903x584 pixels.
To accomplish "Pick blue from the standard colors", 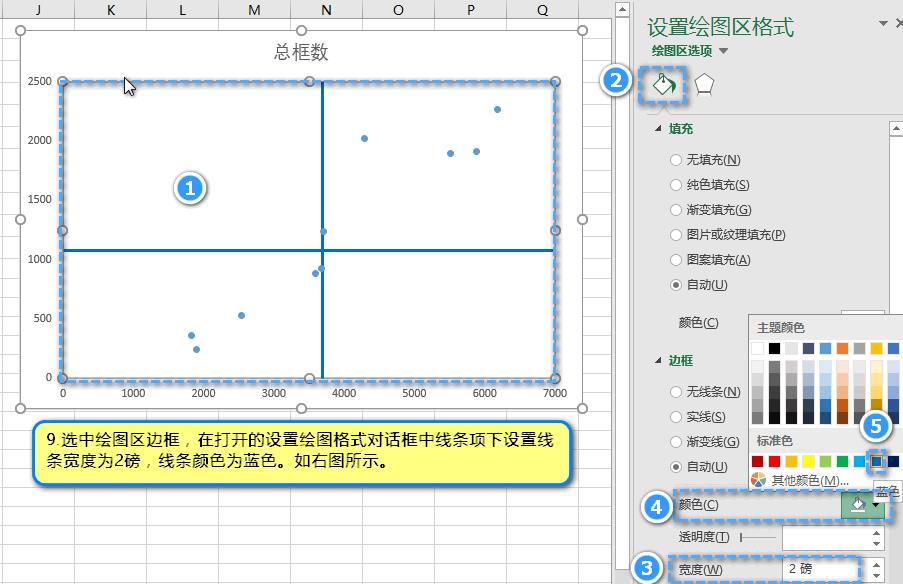I will coord(876,461).
